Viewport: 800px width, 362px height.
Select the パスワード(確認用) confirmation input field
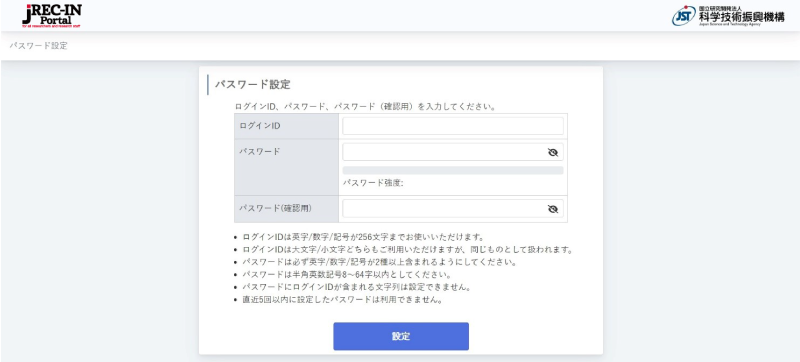(x=453, y=209)
